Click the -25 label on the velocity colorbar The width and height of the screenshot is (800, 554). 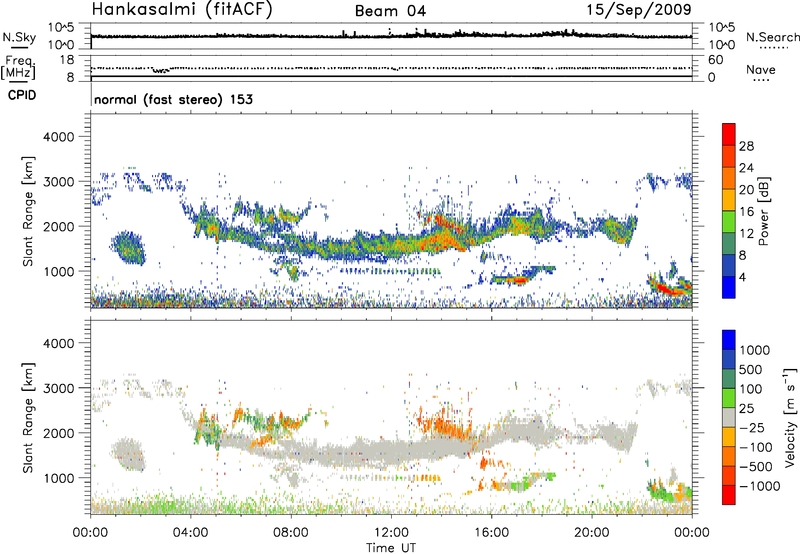click(754, 427)
